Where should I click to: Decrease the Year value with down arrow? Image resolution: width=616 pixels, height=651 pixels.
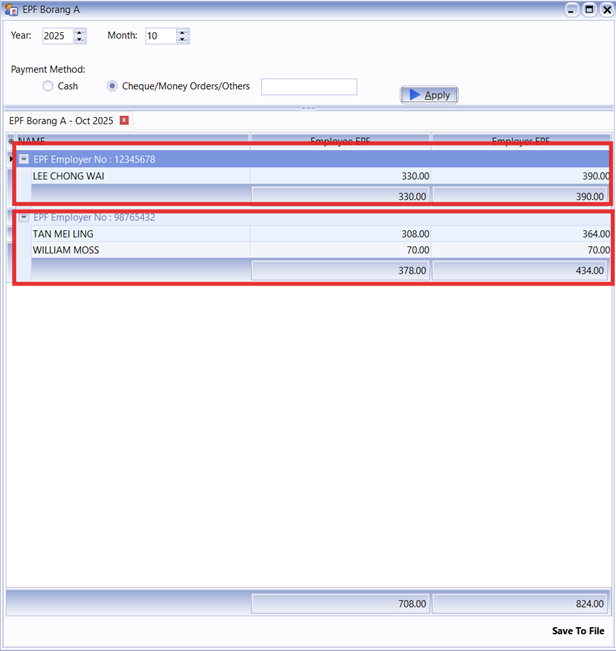pyautogui.click(x=80, y=40)
